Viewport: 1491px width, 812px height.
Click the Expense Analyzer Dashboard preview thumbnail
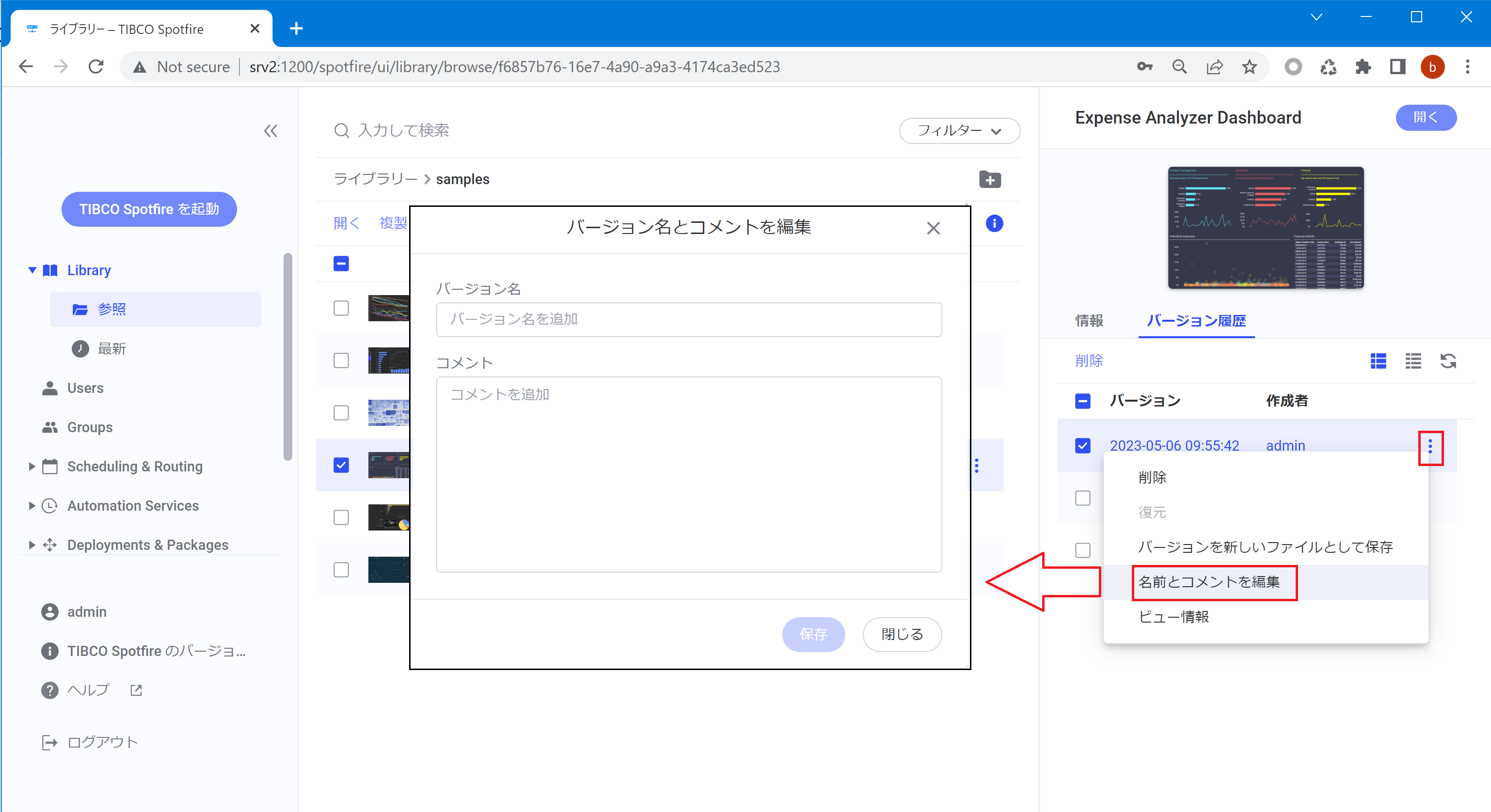coord(1265,227)
